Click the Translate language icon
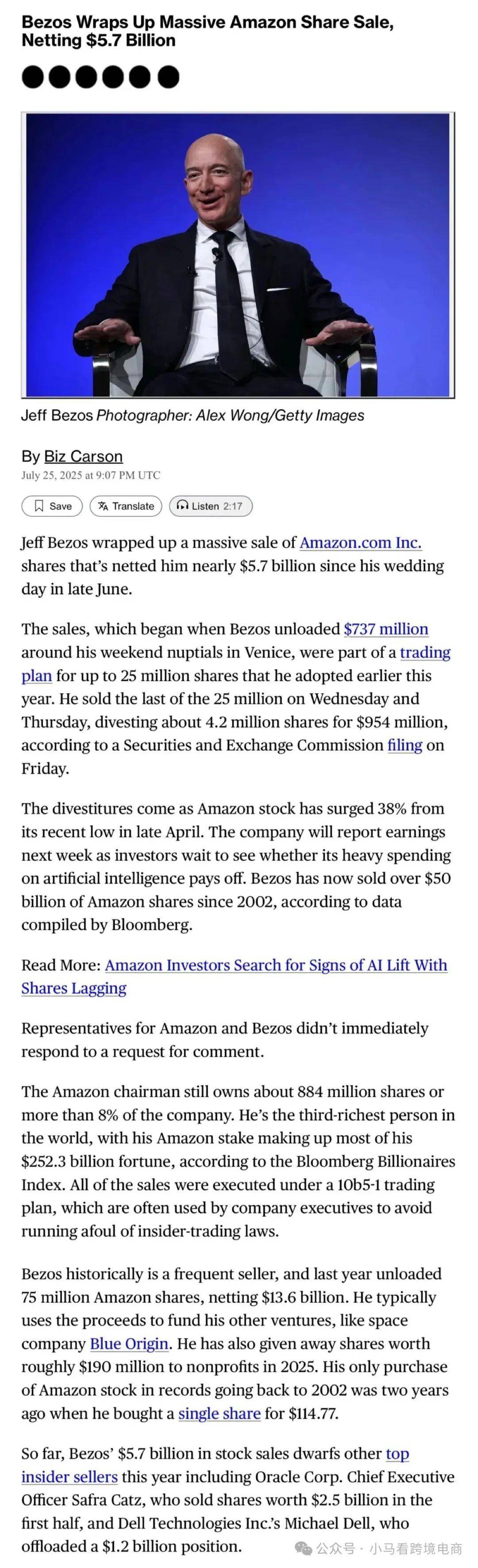Image resolution: width=478 pixels, height=1568 pixels. pyautogui.click(x=103, y=506)
